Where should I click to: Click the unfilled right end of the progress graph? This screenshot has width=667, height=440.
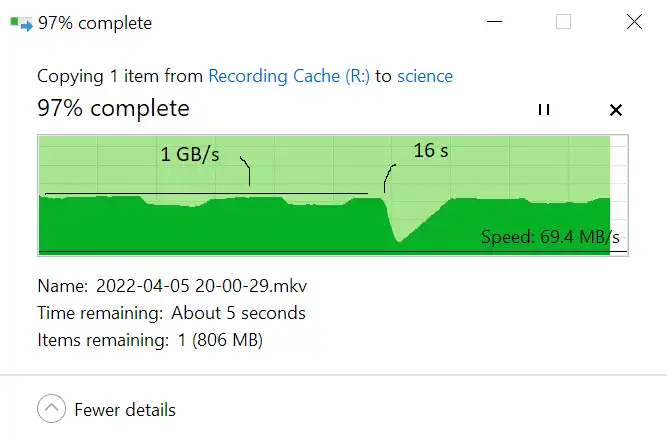pyautogui.click(x=619, y=194)
